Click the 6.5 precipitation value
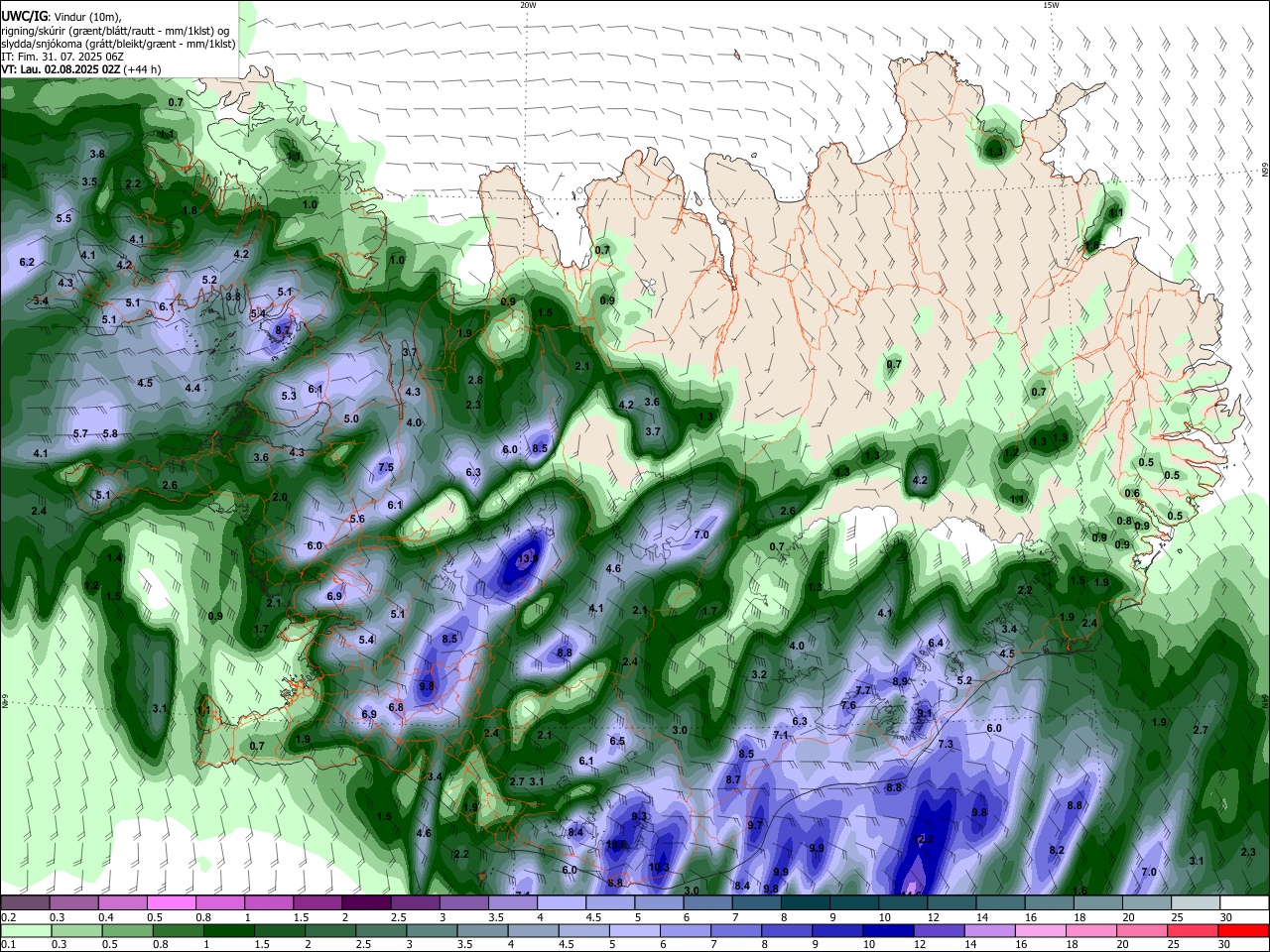The image size is (1270, 952). tap(617, 741)
